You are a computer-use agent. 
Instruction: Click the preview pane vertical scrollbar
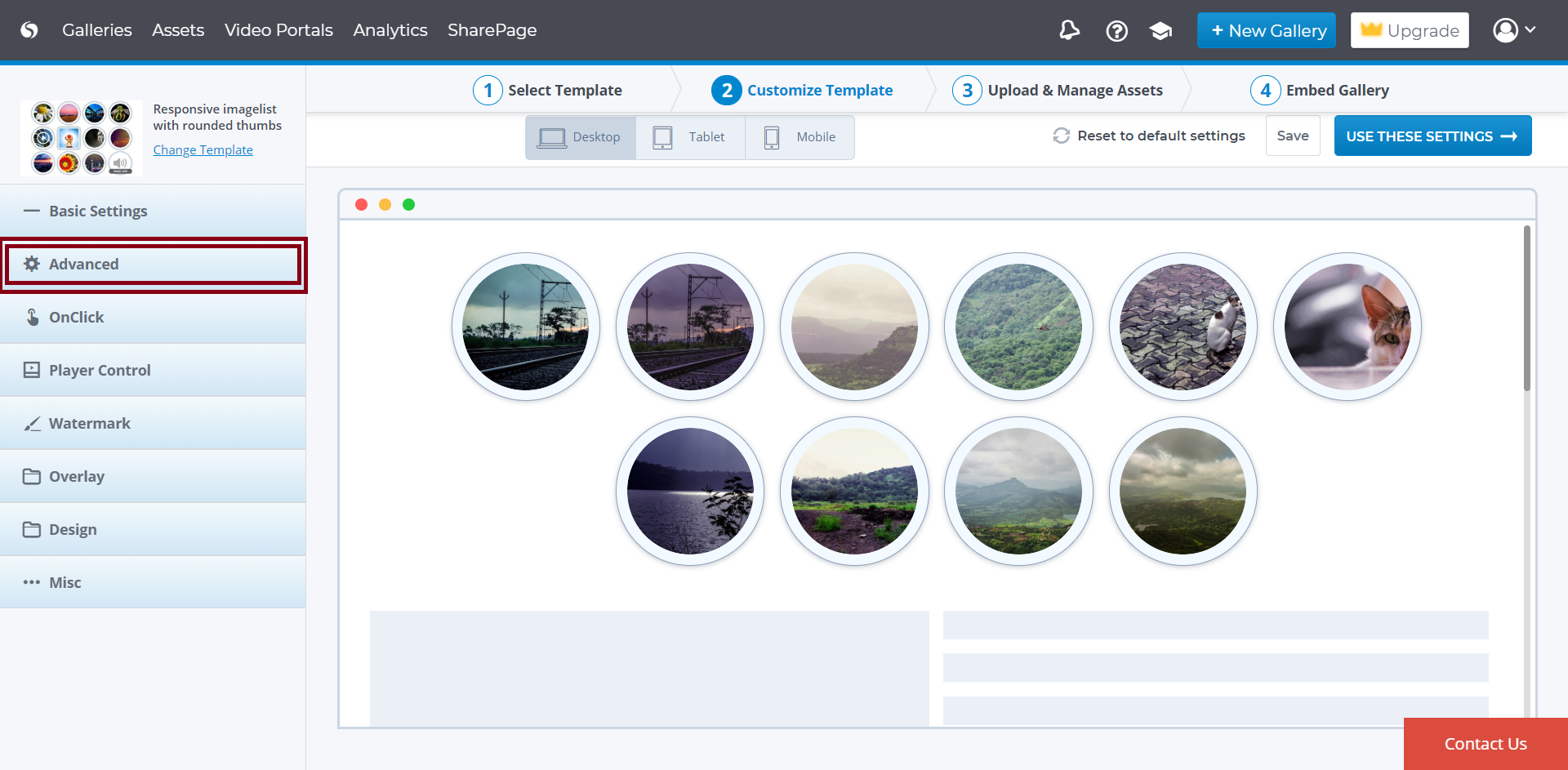[x=1526, y=310]
